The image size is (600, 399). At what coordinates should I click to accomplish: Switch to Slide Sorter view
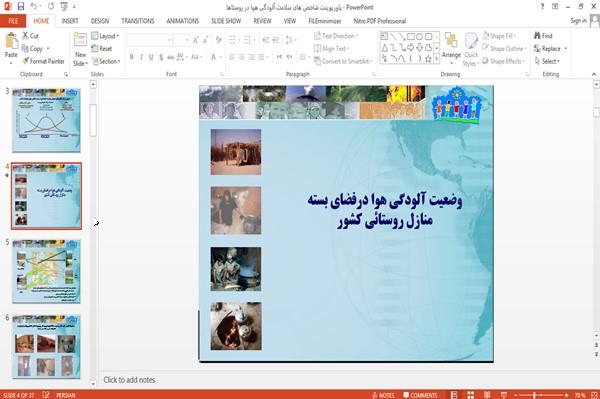click(x=471, y=395)
